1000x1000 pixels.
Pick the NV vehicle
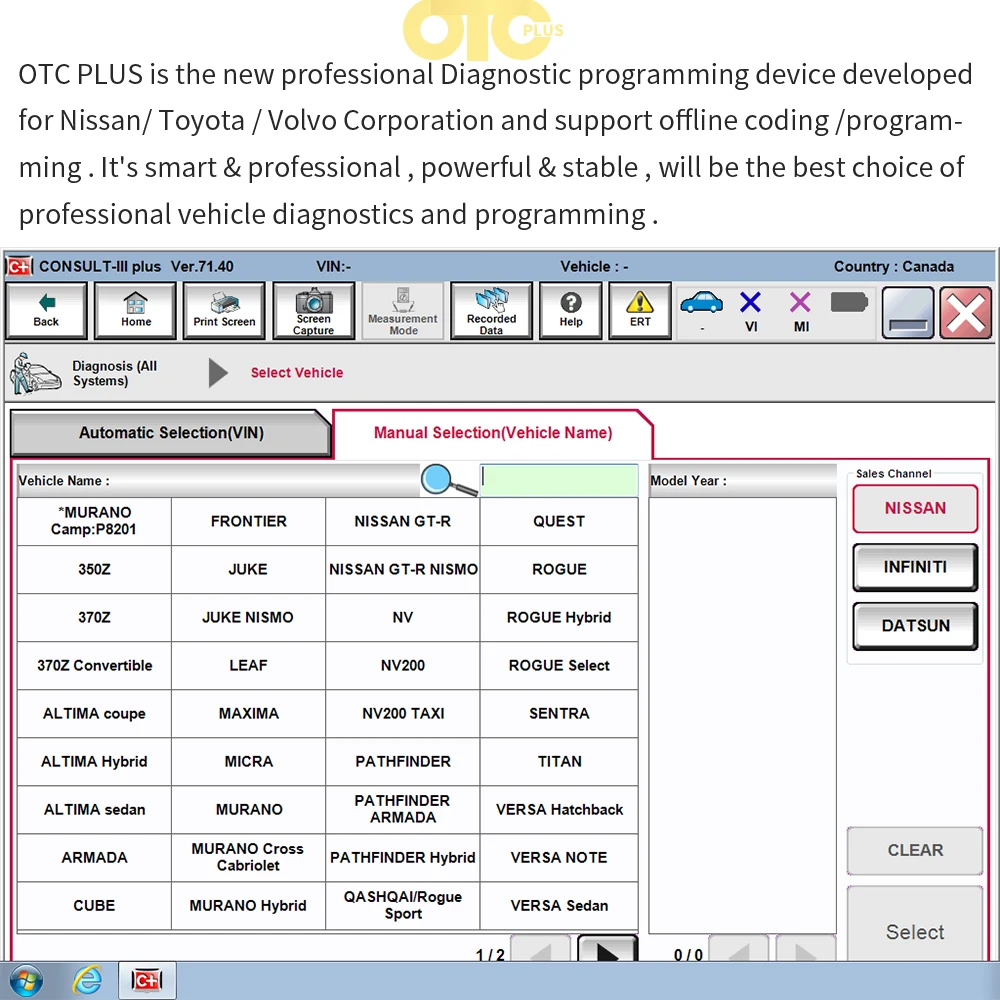click(x=402, y=617)
